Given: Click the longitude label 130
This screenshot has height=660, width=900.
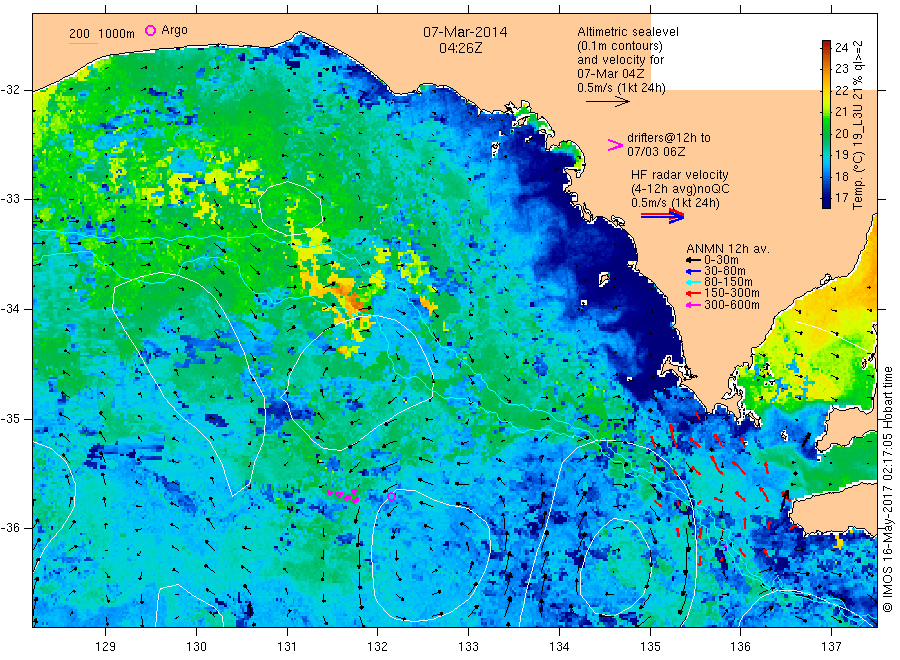Looking at the screenshot, I should tap(196, 647).
